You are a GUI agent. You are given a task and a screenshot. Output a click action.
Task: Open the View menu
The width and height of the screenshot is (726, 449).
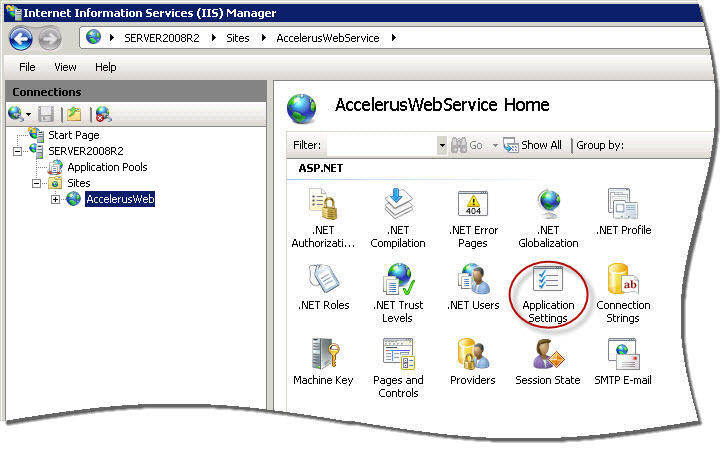coord(65,67)
